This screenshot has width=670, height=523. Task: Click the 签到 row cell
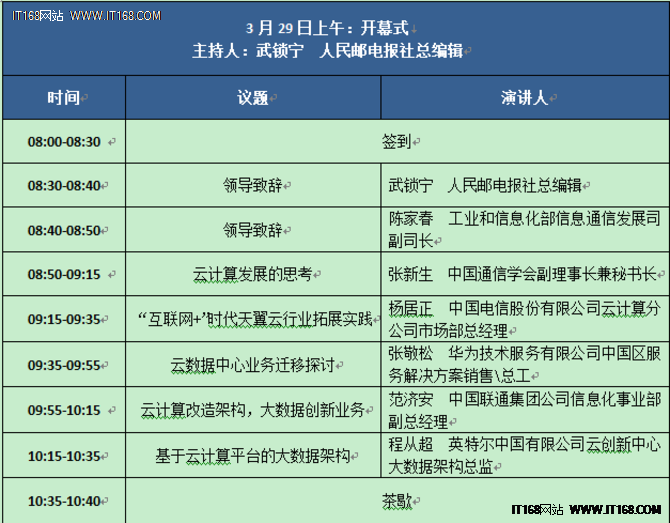(x=396, y=142)
